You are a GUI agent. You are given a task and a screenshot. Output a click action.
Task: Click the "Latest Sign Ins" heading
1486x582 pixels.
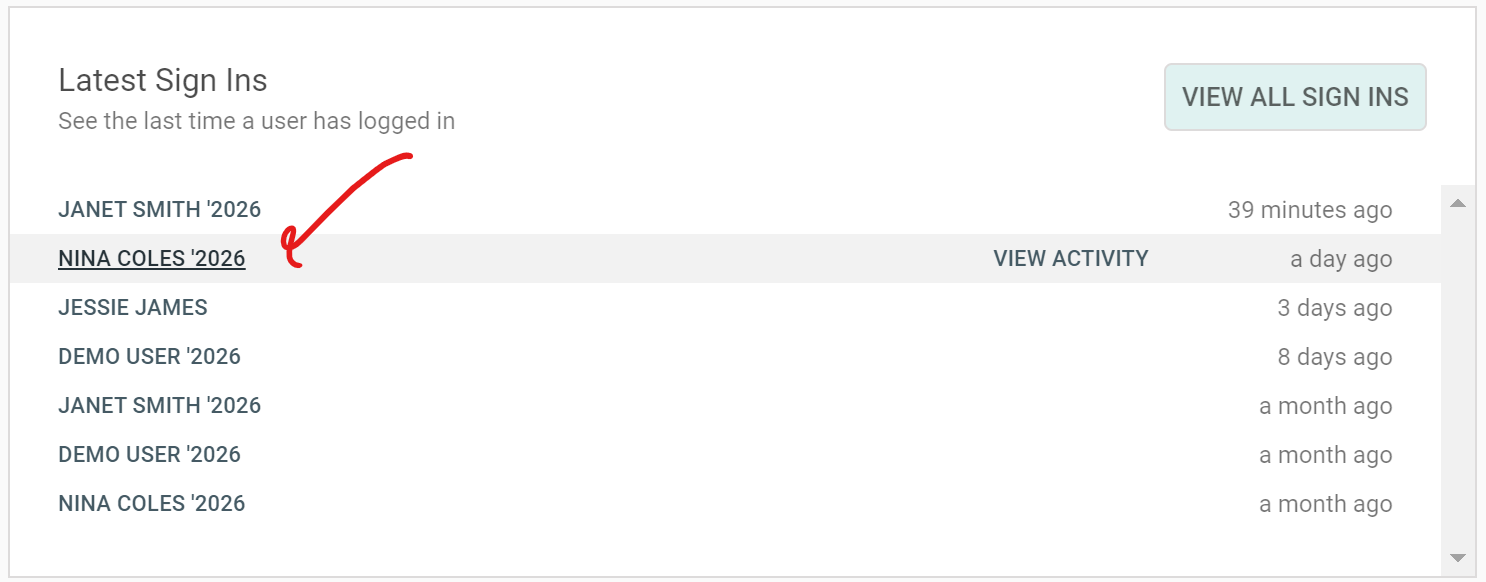[163, 80]
